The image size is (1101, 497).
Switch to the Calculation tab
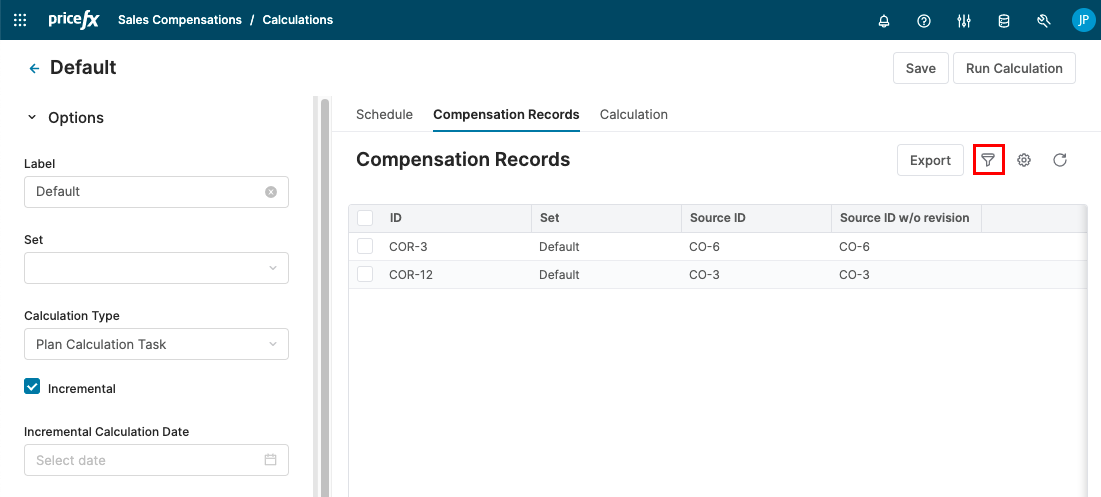633,114
